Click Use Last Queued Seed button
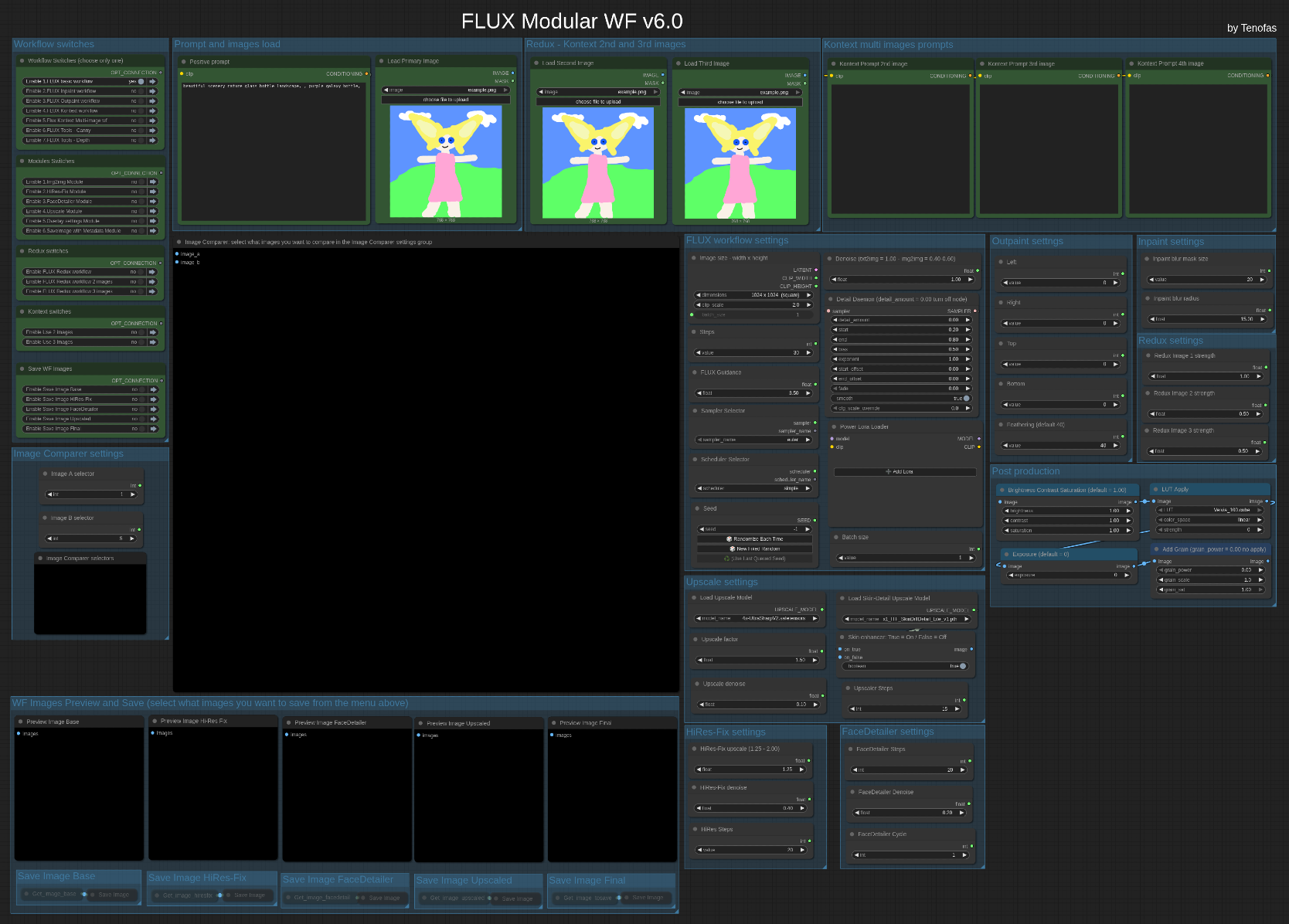The height and width of the screenshot is (924, 1289). (x=755, y=559)
